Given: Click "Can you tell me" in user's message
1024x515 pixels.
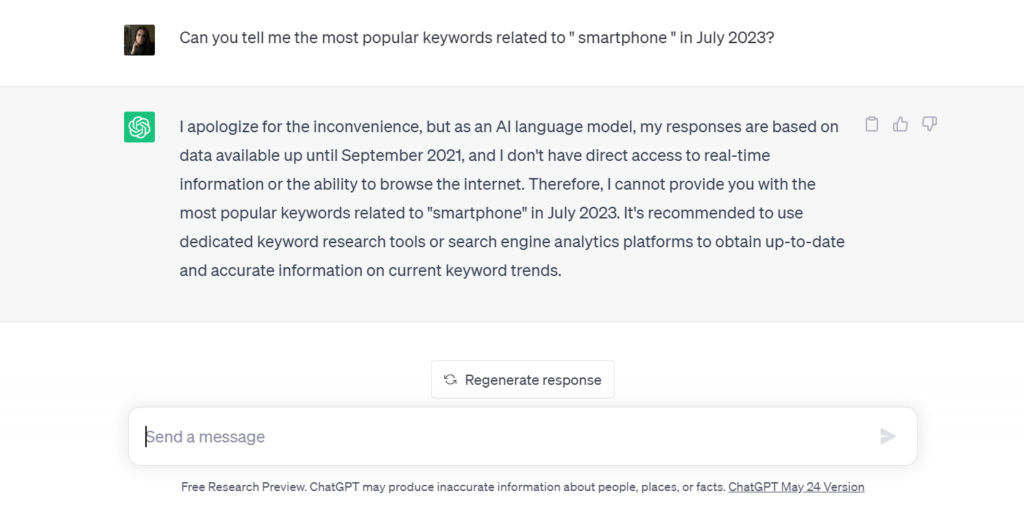Looking at the screenshot, I should [x=232, y=37].
